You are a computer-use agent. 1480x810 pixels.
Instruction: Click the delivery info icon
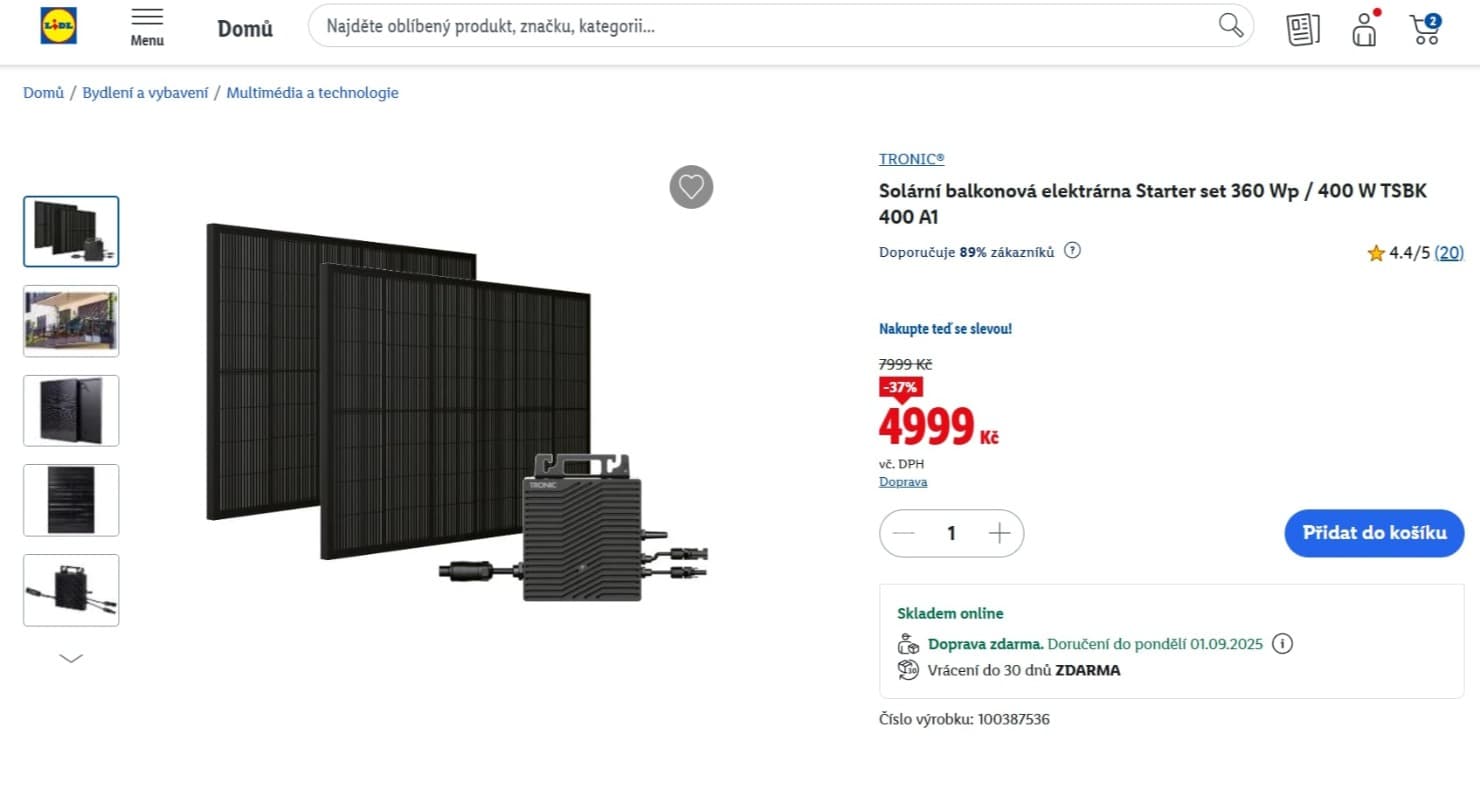point(1283,644)
